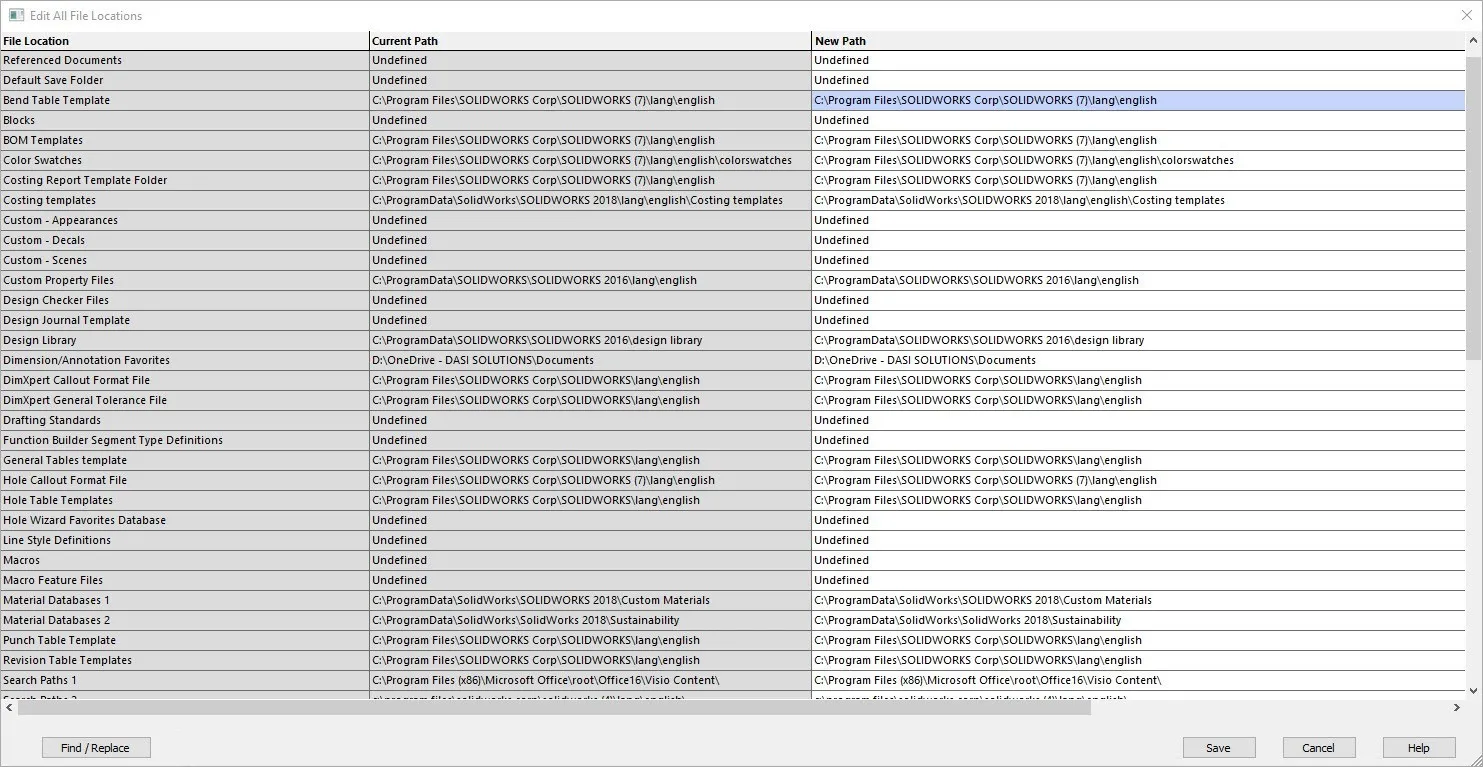Viewport: 1483px width, 767px height.
Task: Select the Macro Feature Files row label
Action: pos(185,580)
